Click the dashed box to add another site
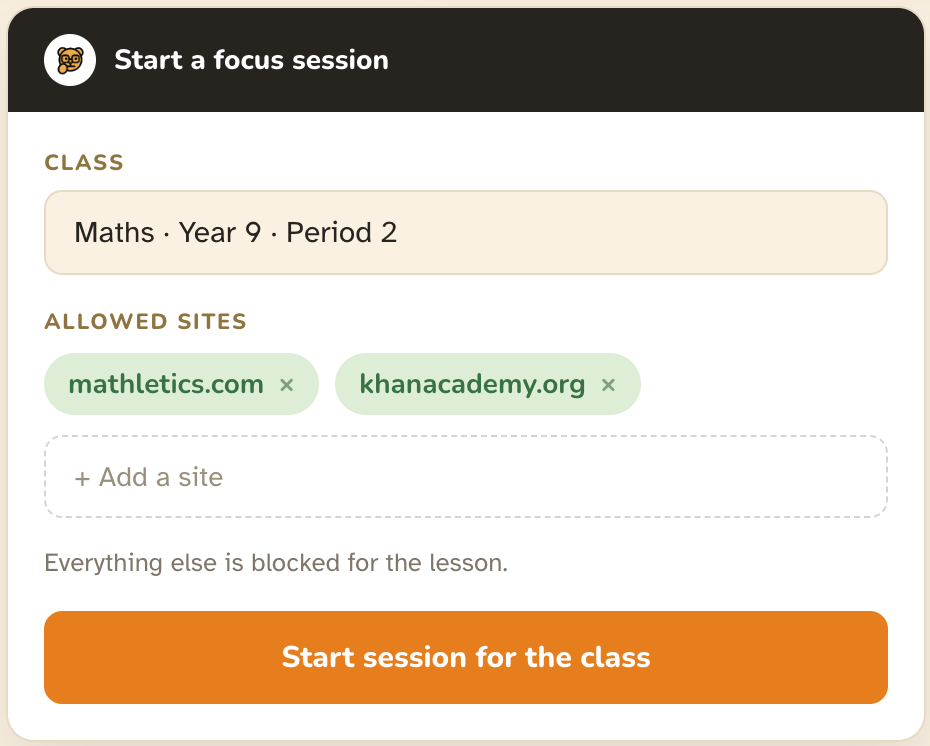Screen dimensions: 930x746 [x=466, y=477]
